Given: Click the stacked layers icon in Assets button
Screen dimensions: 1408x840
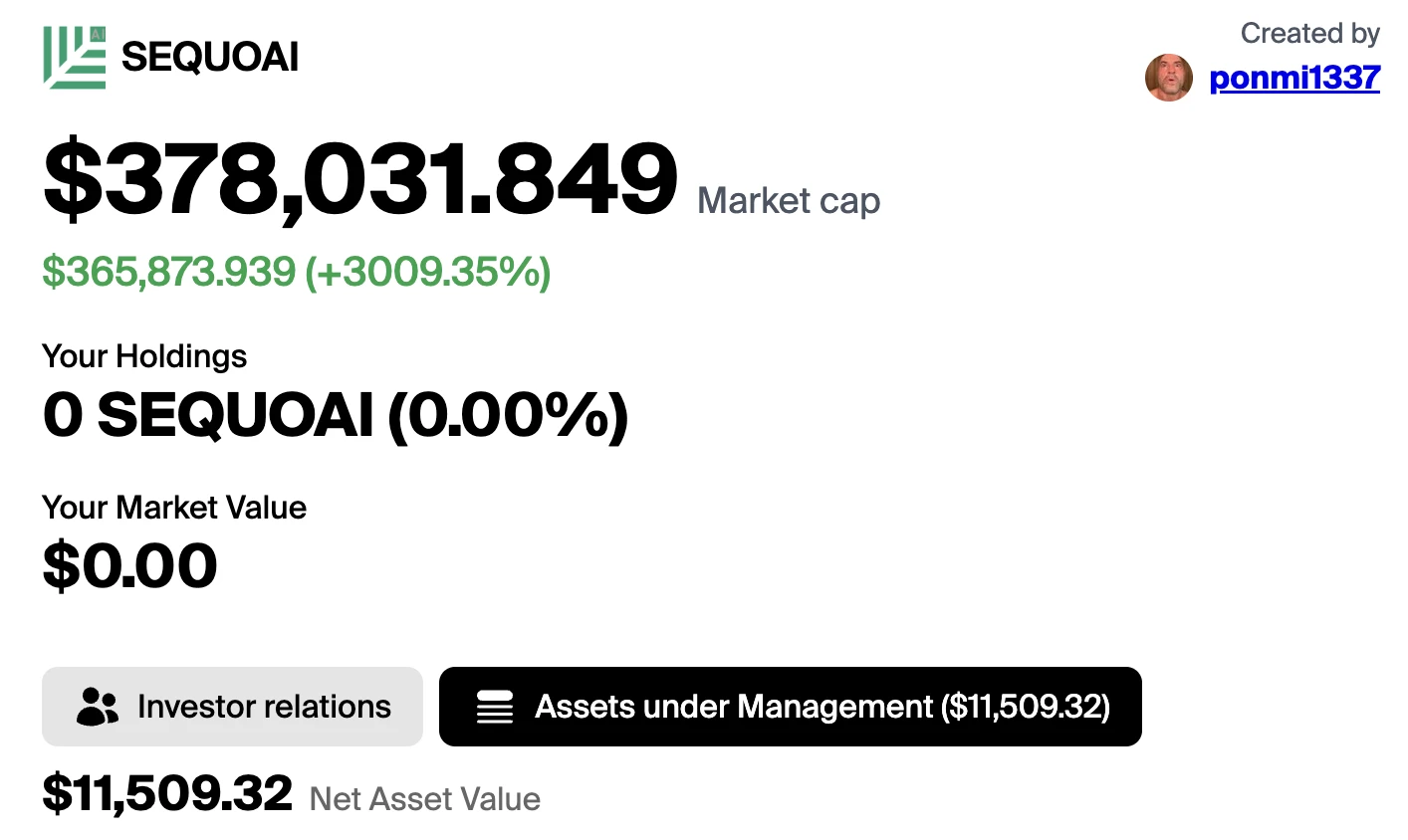Looking at the screenshot, I should [x=495, y=707].
